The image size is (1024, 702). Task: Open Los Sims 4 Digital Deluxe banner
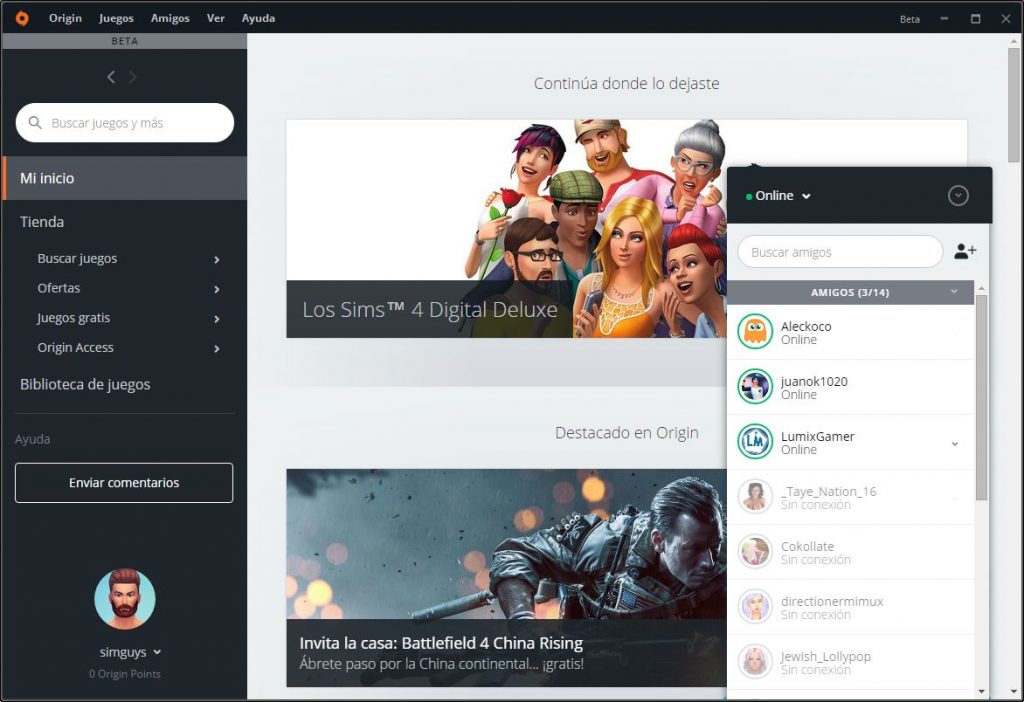pos(506,229)
